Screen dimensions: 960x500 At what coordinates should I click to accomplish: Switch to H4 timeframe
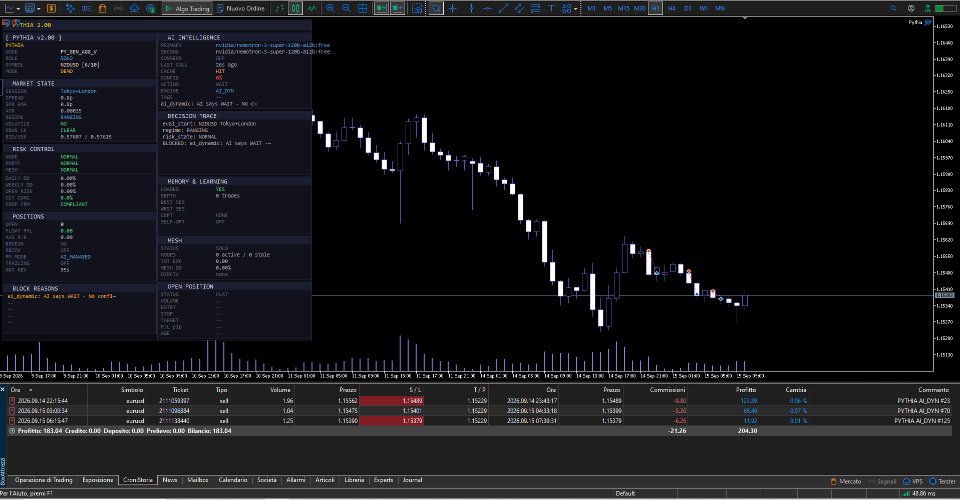[x=672, y=9]
